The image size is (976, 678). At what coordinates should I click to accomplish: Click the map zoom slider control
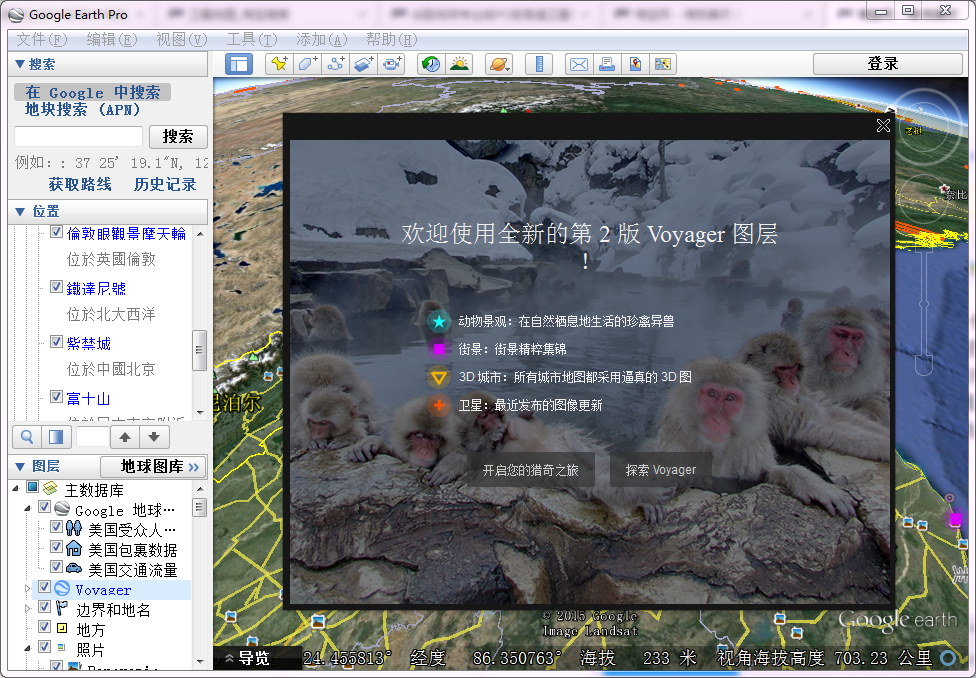coord(924,304)
